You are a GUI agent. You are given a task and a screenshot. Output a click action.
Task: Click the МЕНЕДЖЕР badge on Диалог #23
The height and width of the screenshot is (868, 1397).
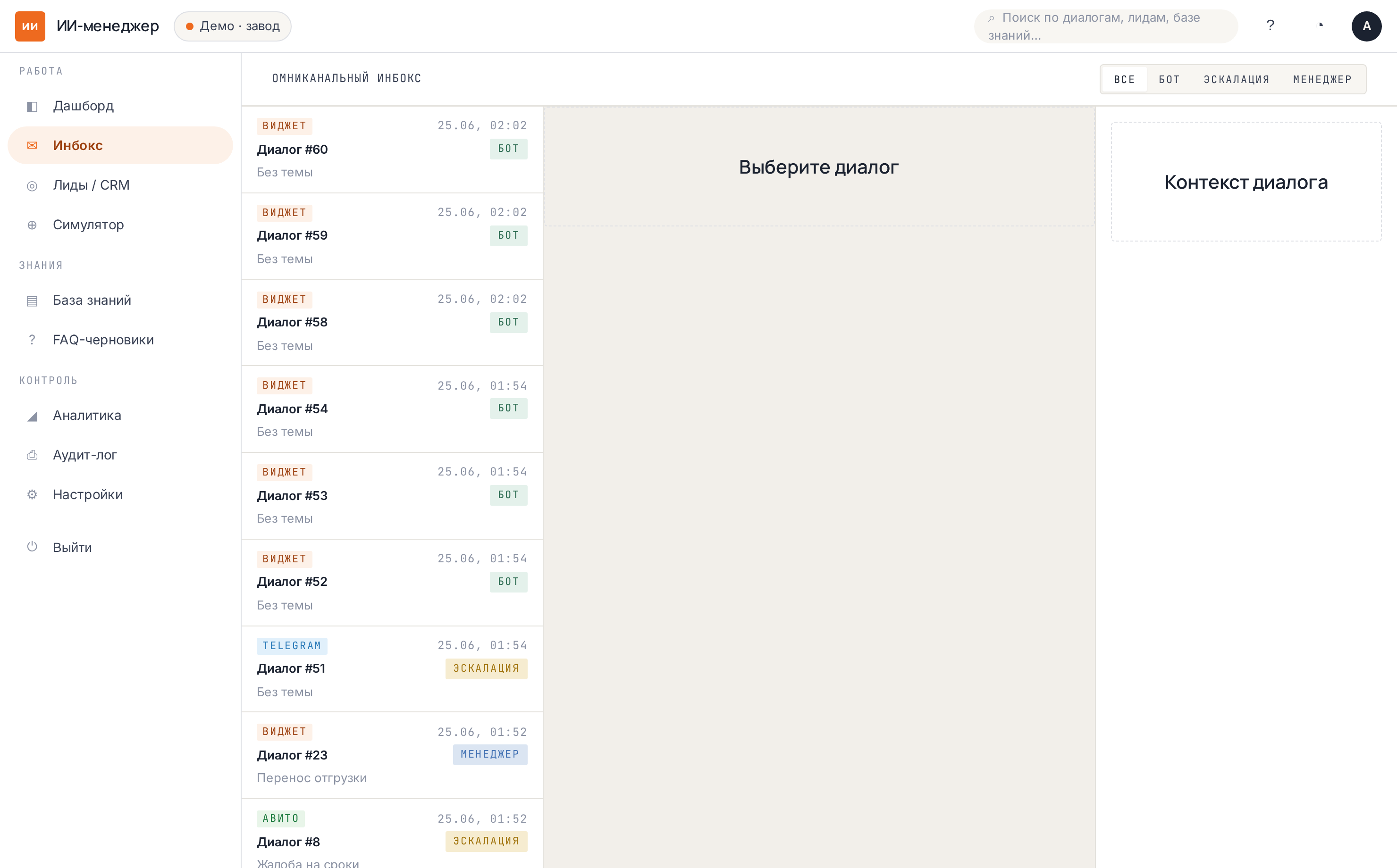tap(490, 754)
